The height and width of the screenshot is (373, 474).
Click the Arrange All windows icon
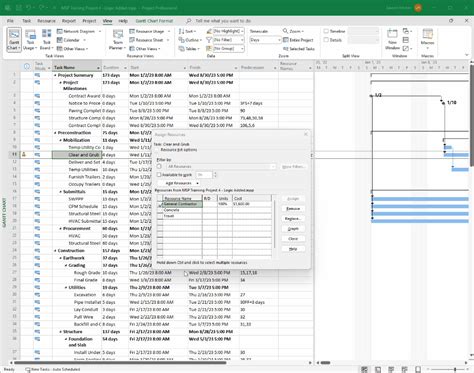coord(406,40)
